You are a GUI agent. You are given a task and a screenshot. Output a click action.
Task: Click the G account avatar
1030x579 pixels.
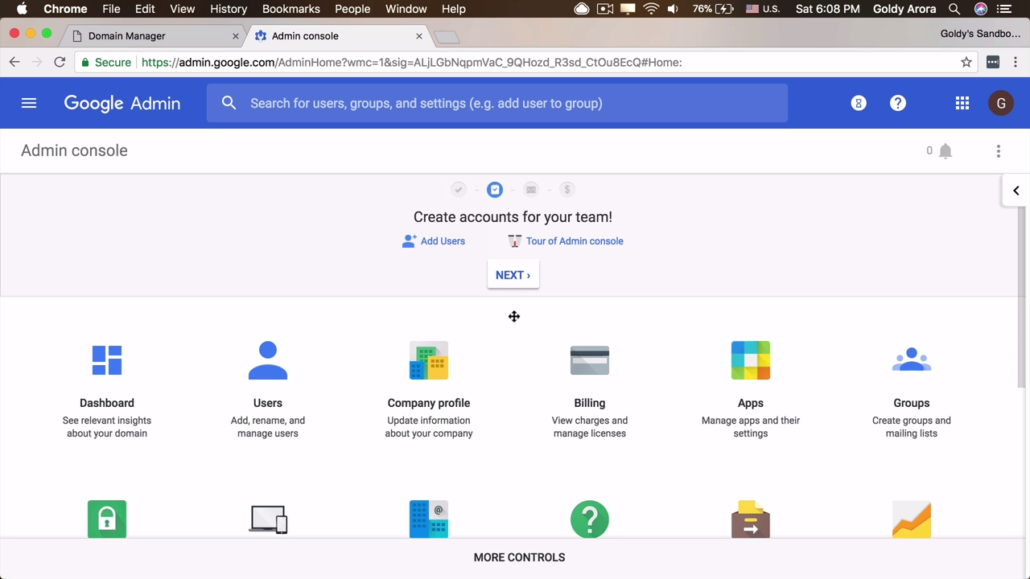[1000, 103]
